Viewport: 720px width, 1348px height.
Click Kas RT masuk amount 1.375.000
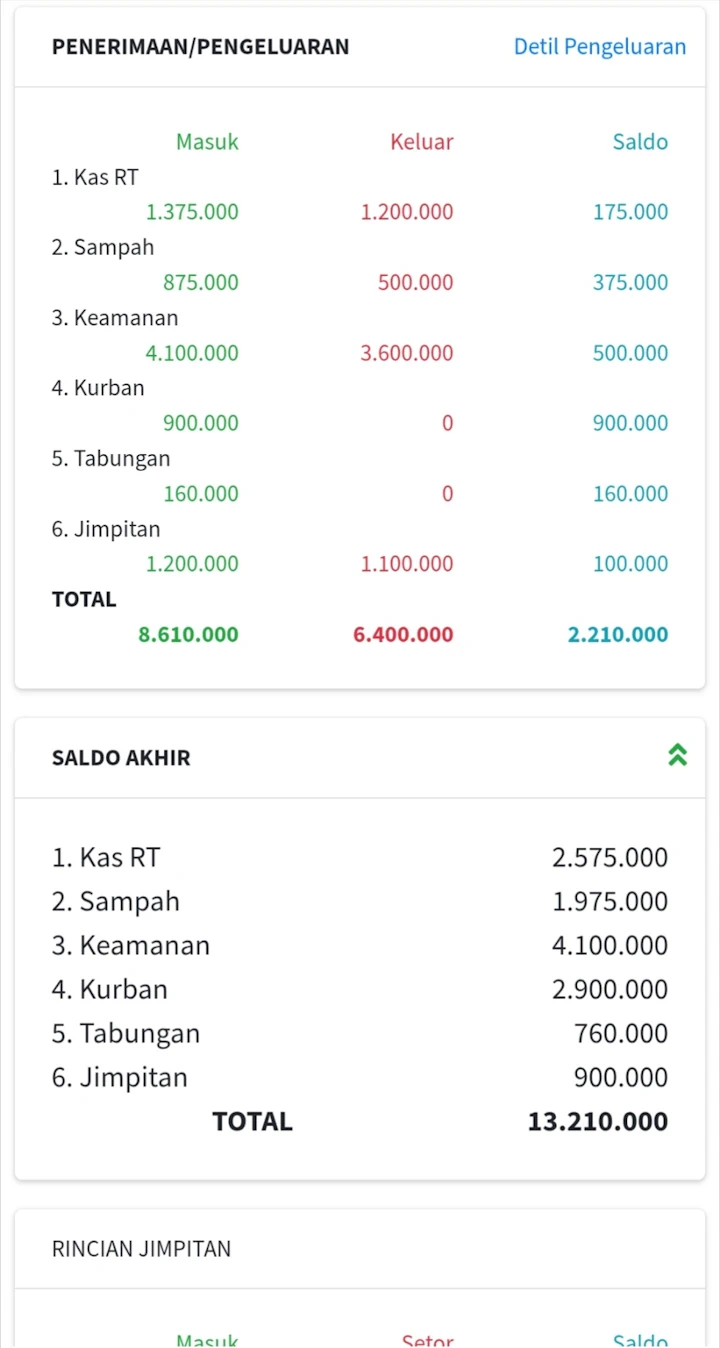[192, 212]
